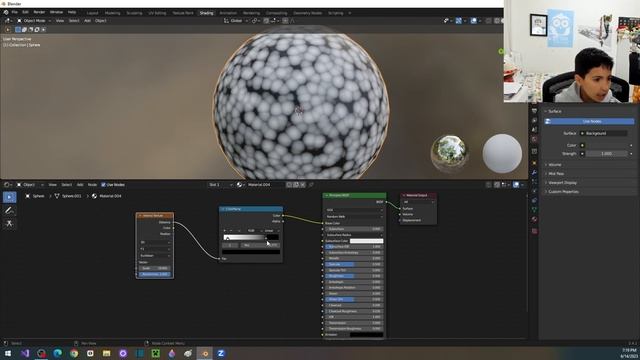
Task: Toggle the Use Nodes checkbox in node editor
Action: point(103,185)
